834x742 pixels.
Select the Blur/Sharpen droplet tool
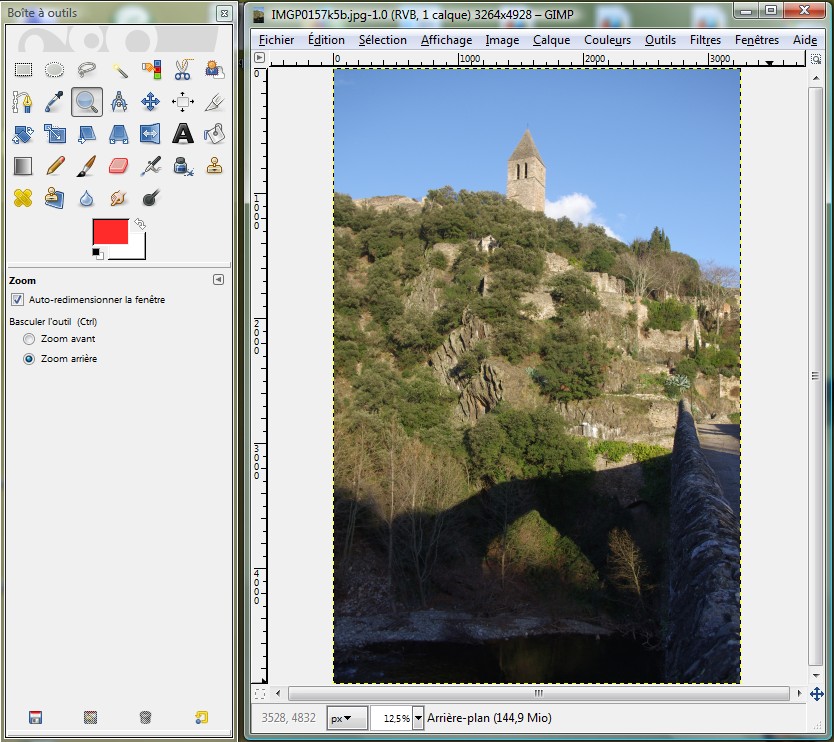pos(86,198)
